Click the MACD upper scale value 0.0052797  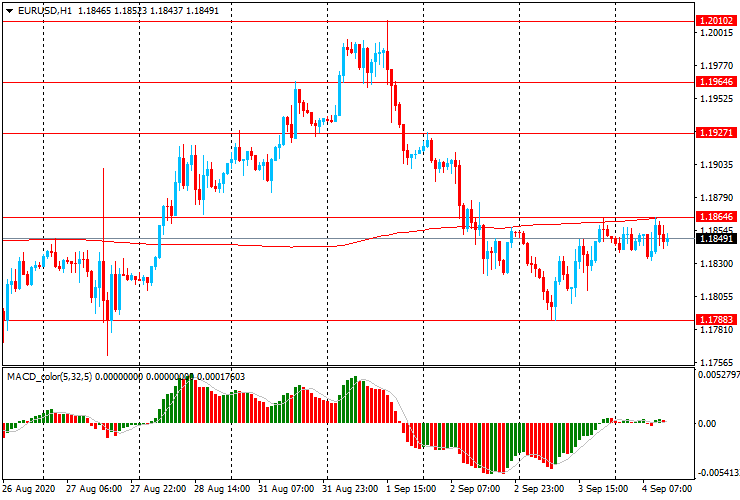pyautogui.click(x=718, y=375)
